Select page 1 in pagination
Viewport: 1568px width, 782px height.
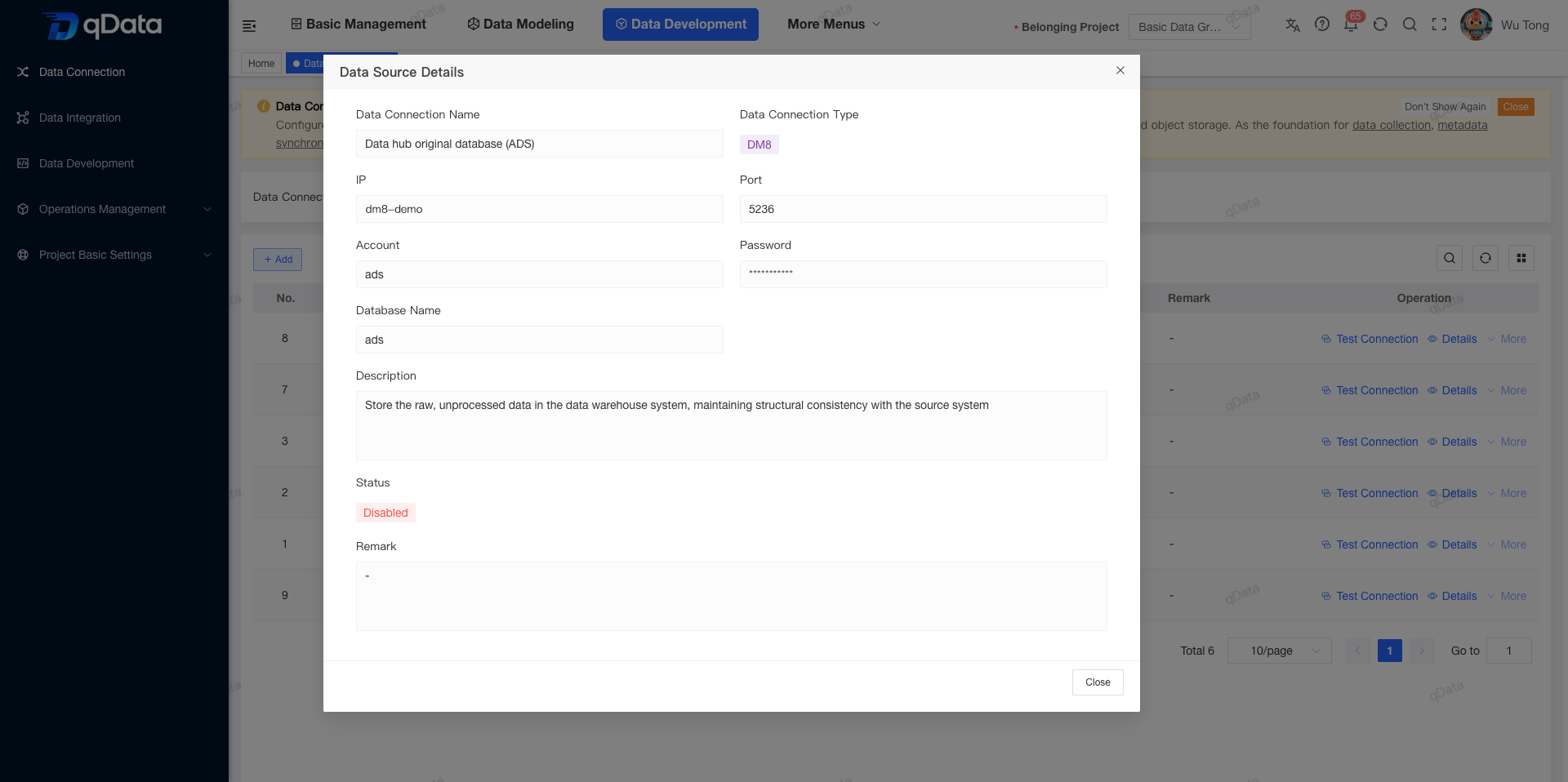click(x=1389, y=651)
